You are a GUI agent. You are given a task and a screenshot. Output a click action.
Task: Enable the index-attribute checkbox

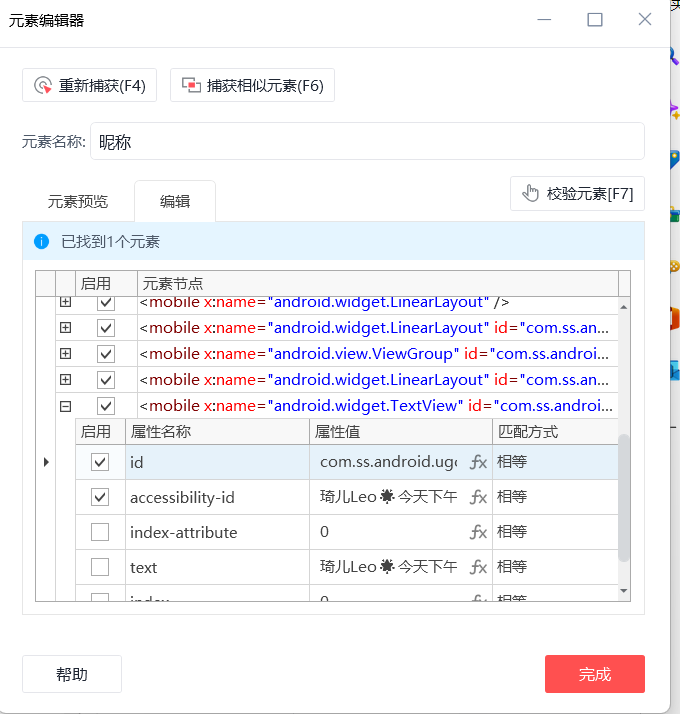click(x=100, y=532)
